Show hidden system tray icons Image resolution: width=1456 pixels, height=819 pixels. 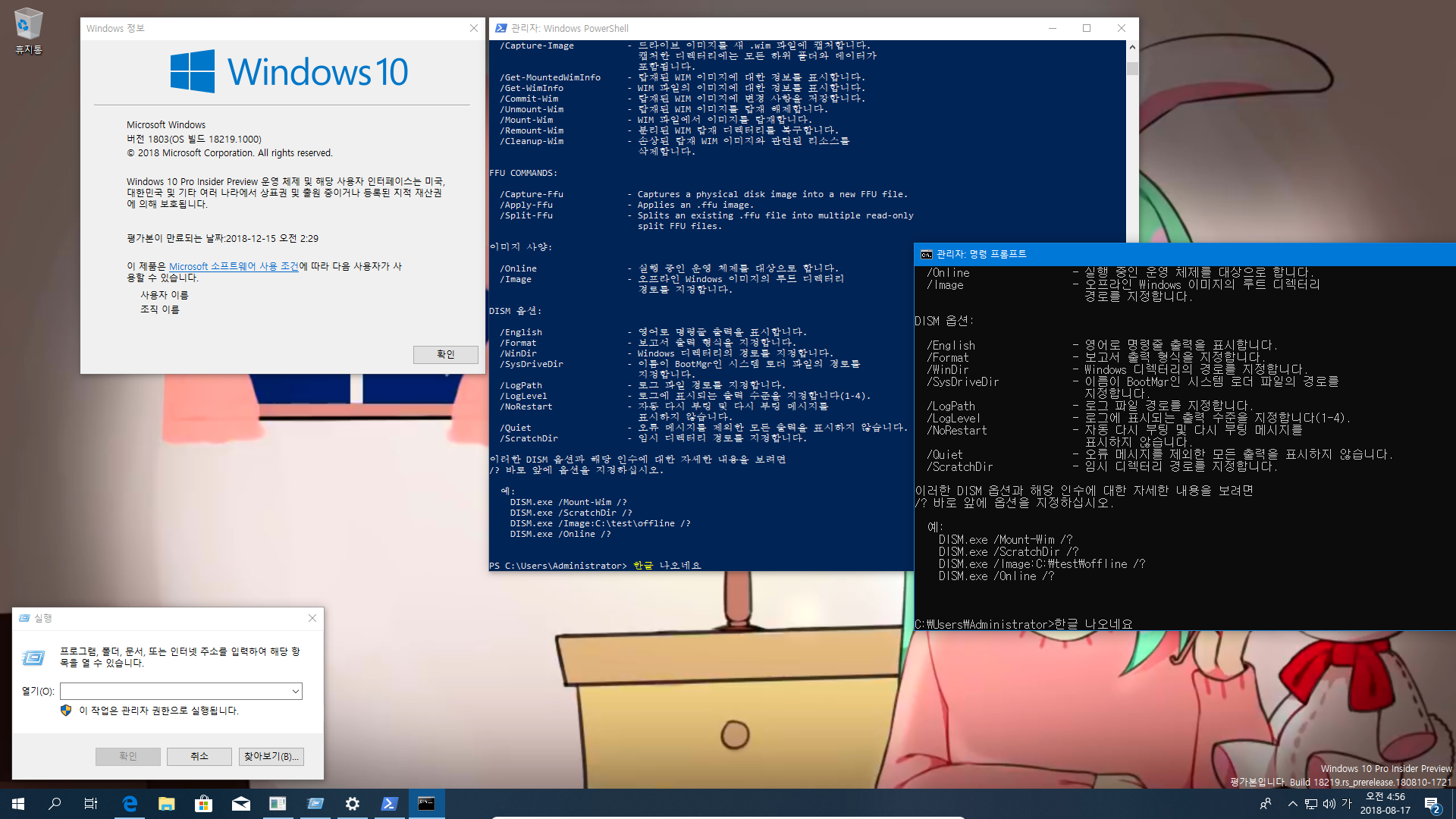1292,804
